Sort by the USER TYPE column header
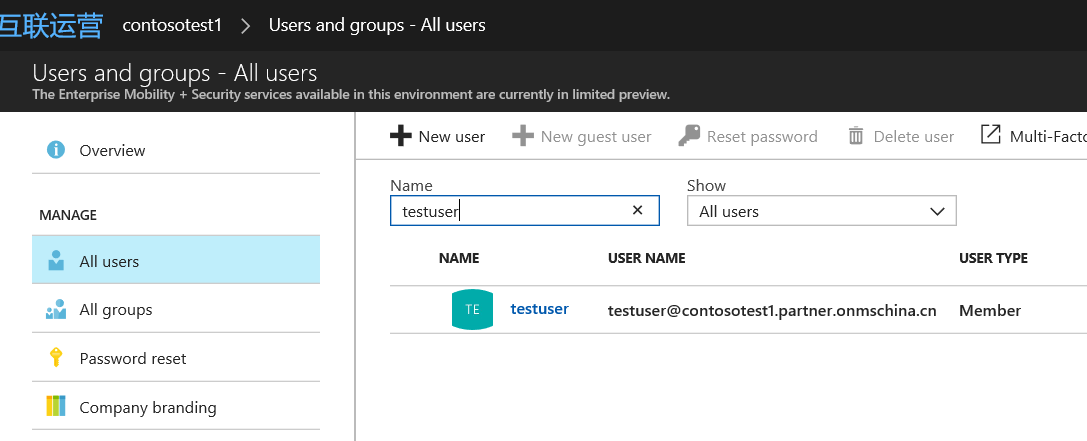Viewport: 1087px width, 441px height. [x=992, y=258]
